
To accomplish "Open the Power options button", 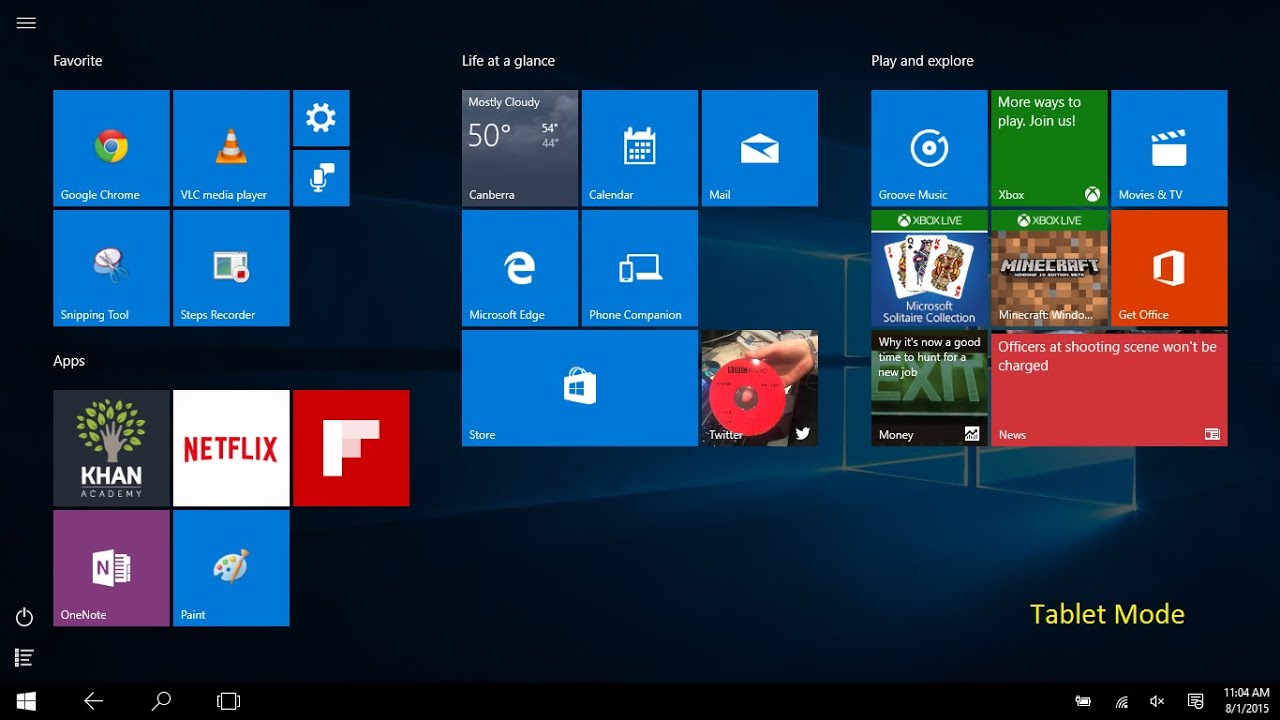I will (25, 618).
